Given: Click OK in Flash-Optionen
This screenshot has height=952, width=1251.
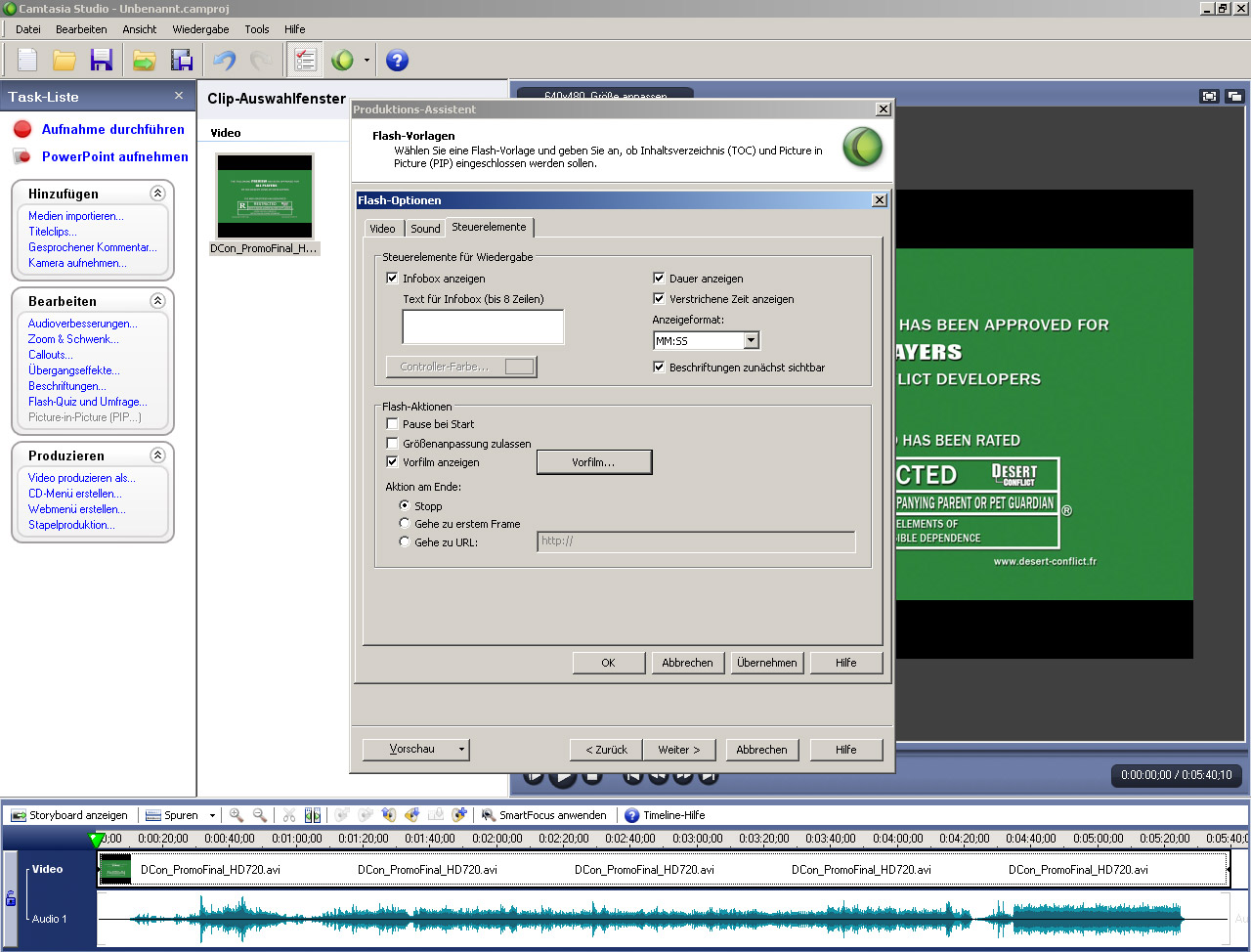Looking at the screenshot, I should 608,663.
